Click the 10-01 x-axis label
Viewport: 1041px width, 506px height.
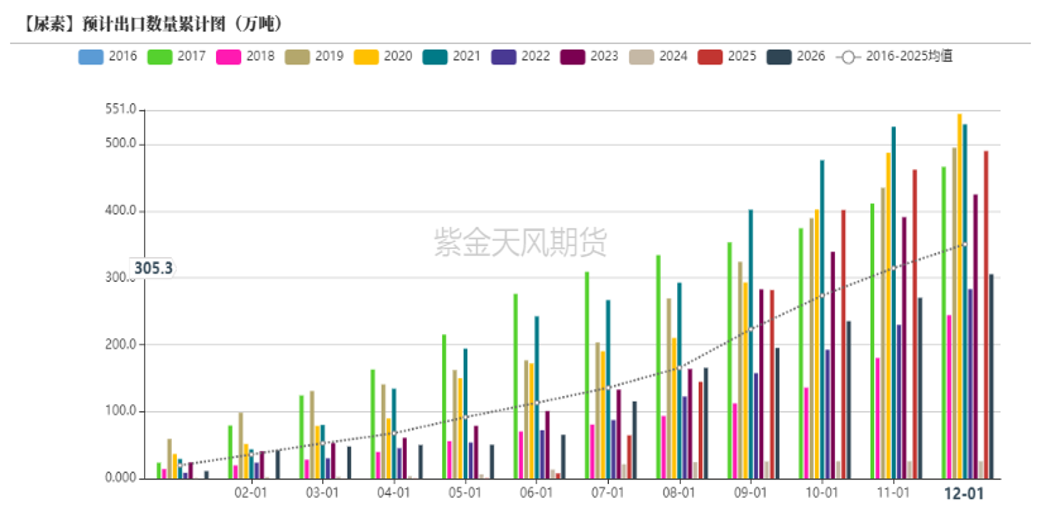(822, 494)
